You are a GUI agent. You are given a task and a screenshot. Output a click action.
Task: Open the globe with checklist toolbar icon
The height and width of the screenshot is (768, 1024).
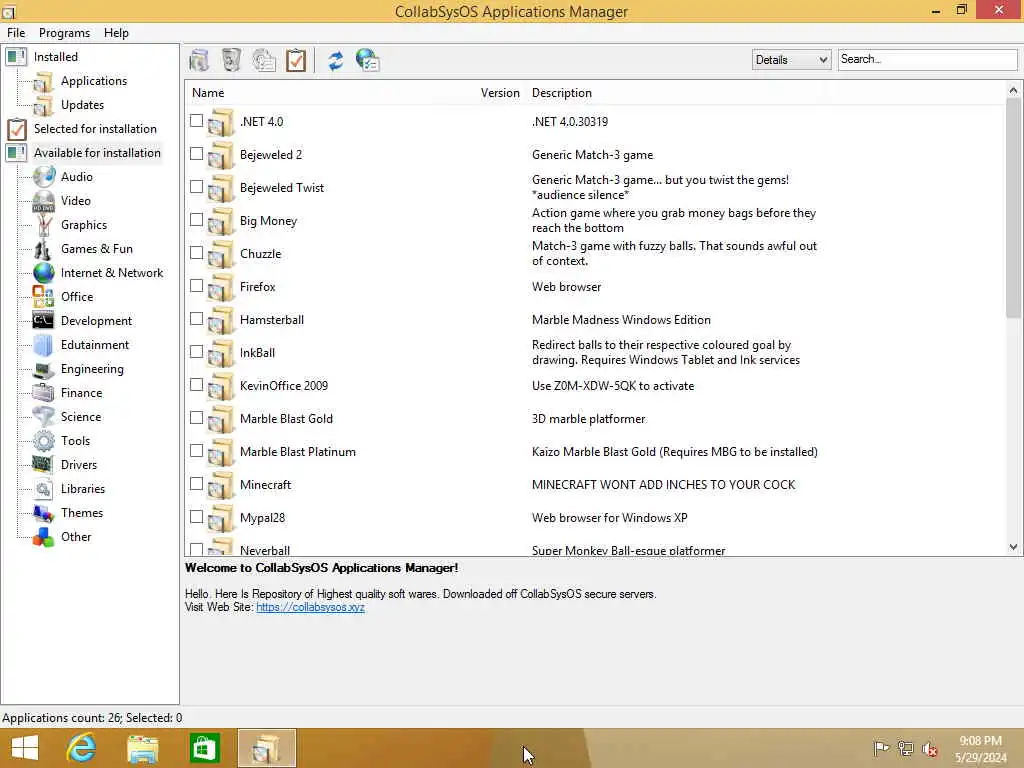click(368, 60)
